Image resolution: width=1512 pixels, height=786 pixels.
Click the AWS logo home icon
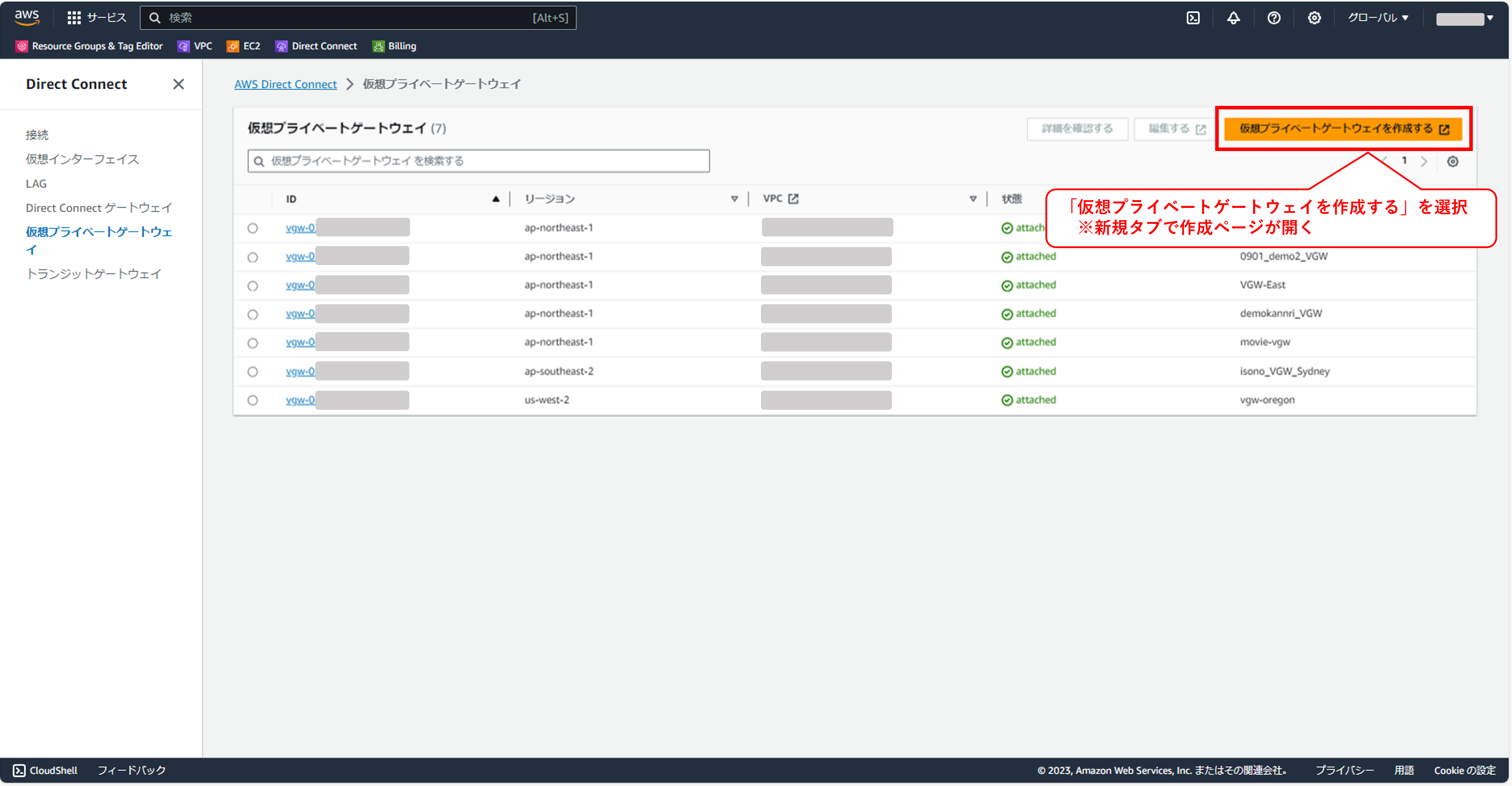point(27,18)
